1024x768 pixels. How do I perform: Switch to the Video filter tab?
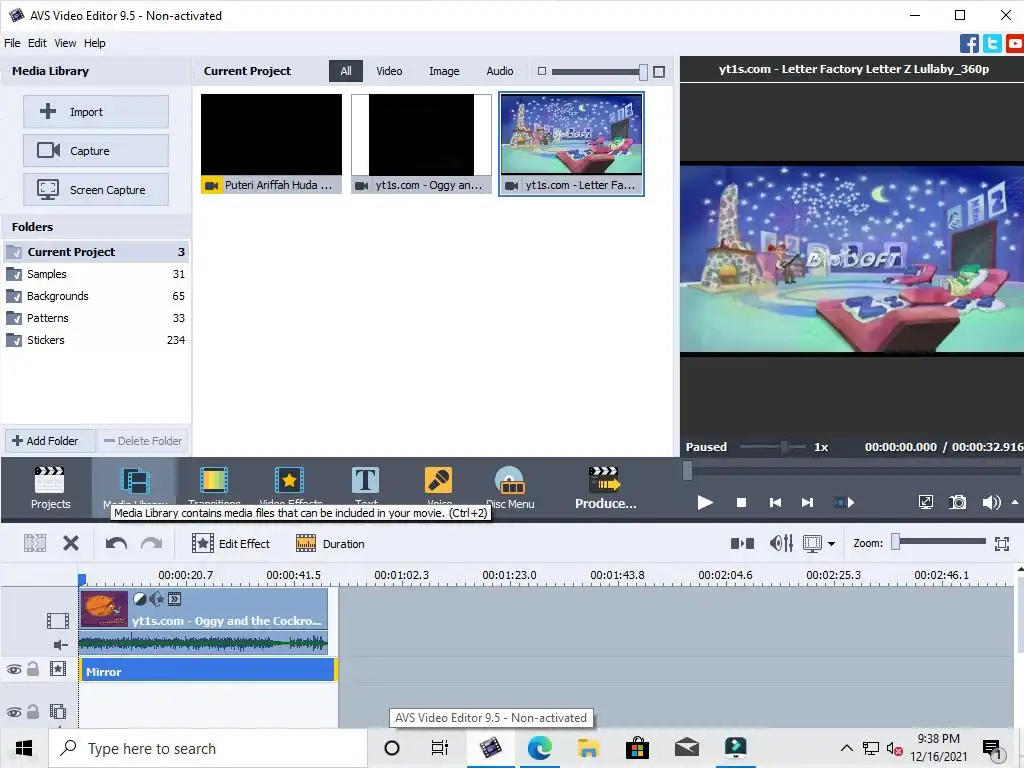(x=389, y=71)
